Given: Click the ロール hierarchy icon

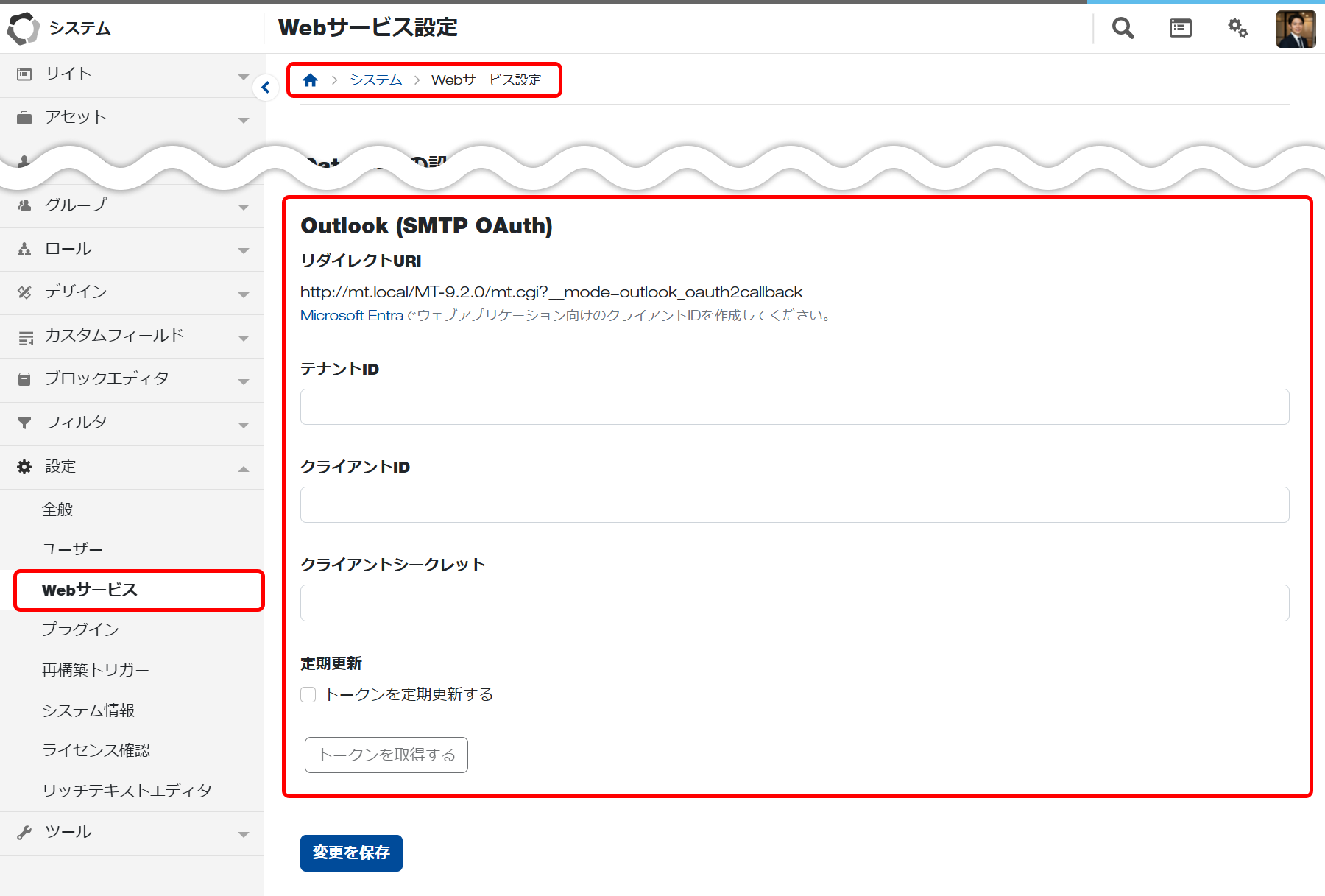Looking at the screenshot, I should [x=24, y=249].
